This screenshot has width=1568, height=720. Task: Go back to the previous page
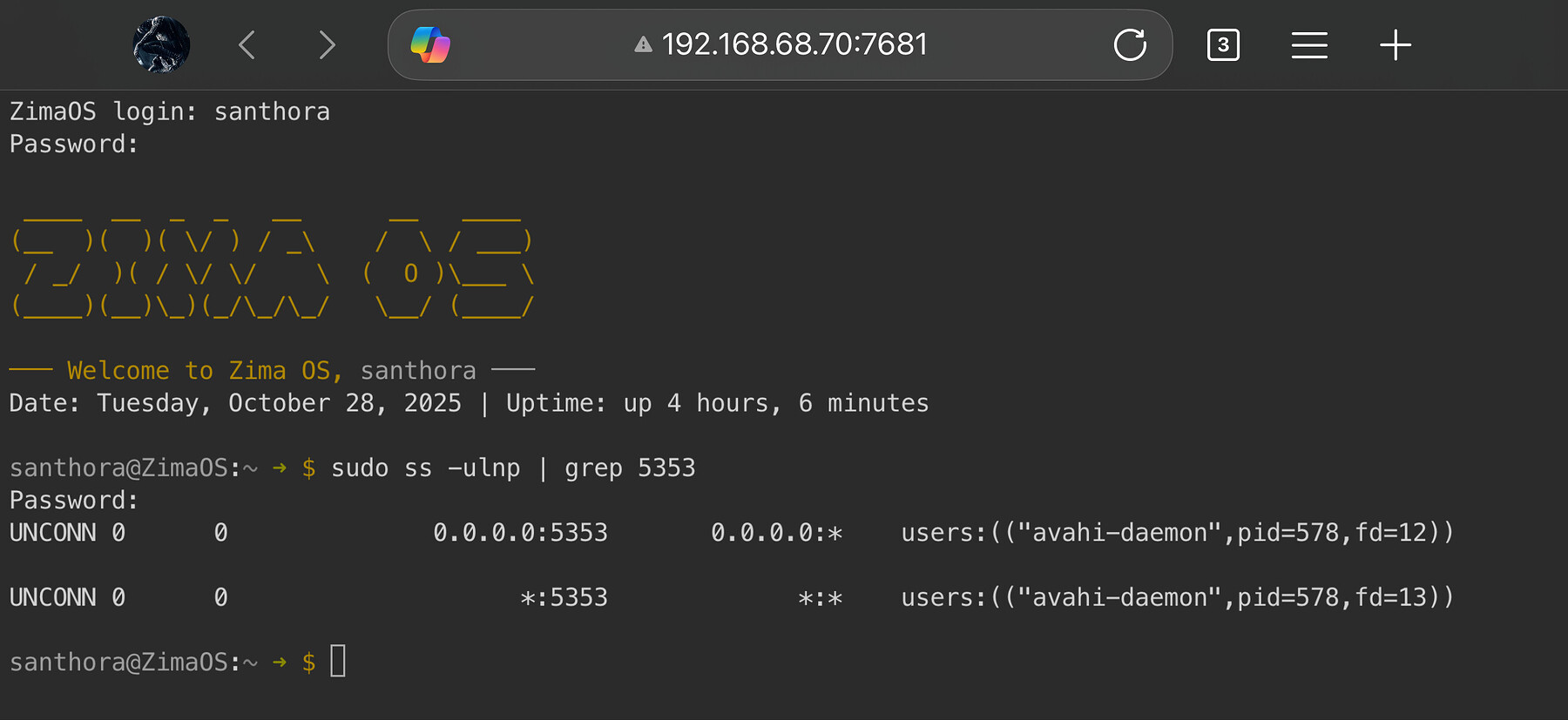[x=247, y=44]
